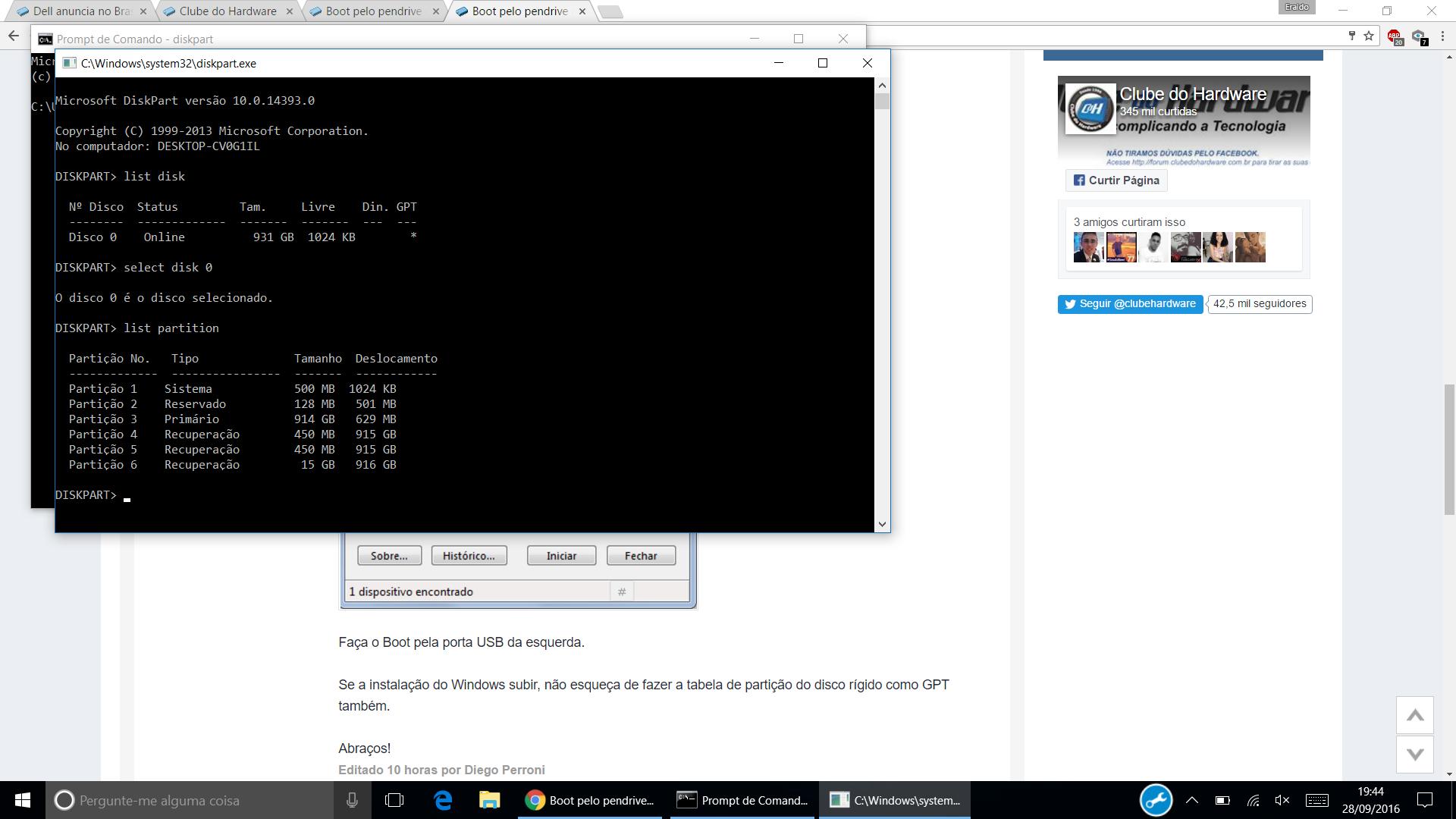The image size is (1456, 819).
Task: Click the Clube do Hardware logo thumbnail
Action: [x=1090, y=108]
